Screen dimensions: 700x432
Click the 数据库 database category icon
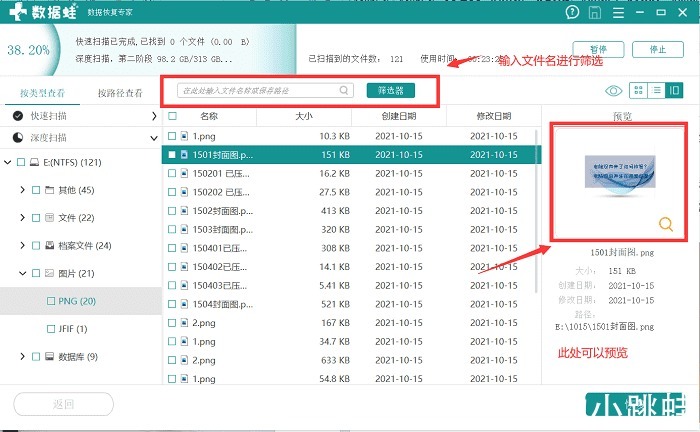(x=50, y=357)
